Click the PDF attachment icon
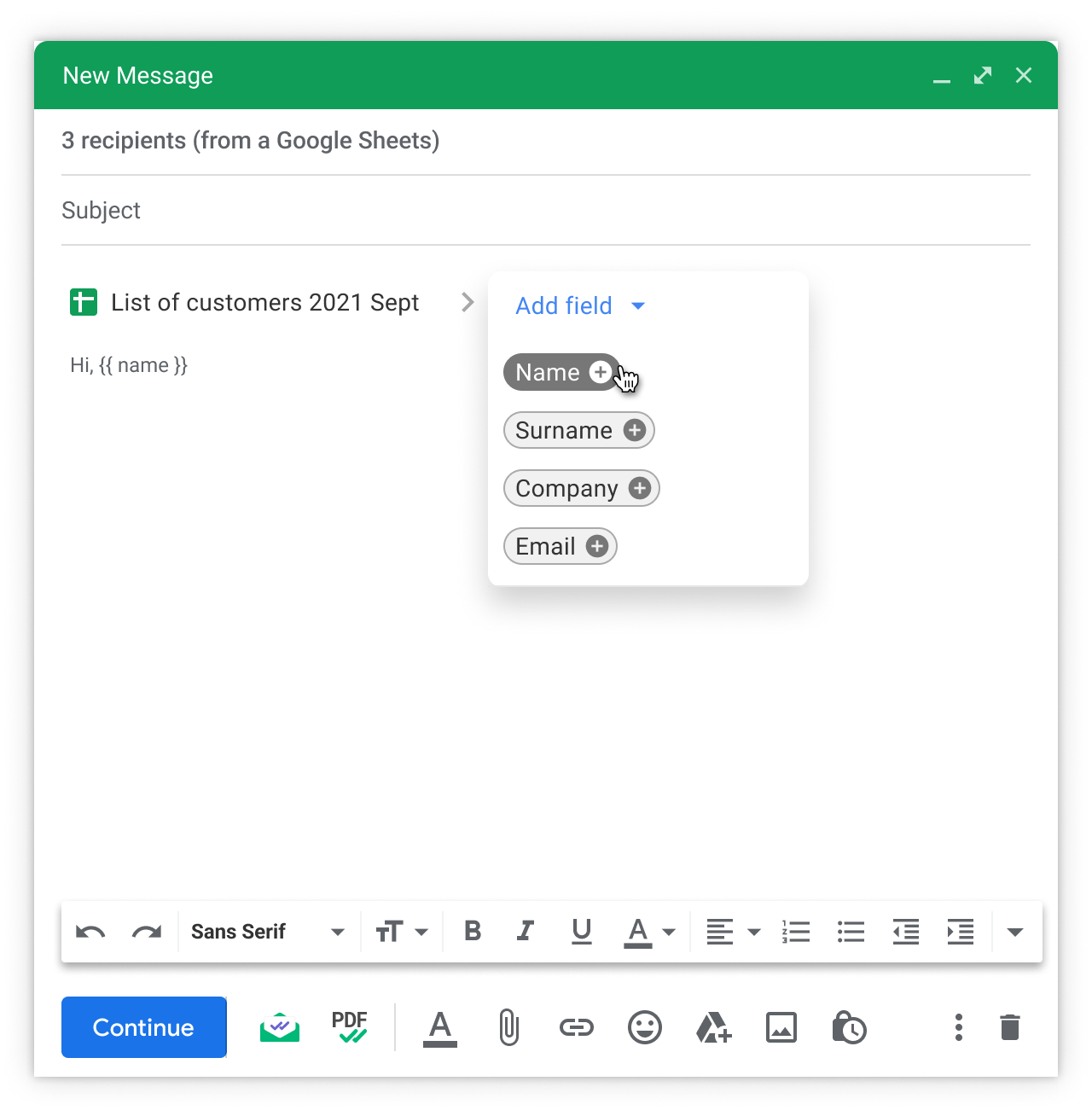Viewport: 1092px width, 1116px height. [x=350, y=1027]
